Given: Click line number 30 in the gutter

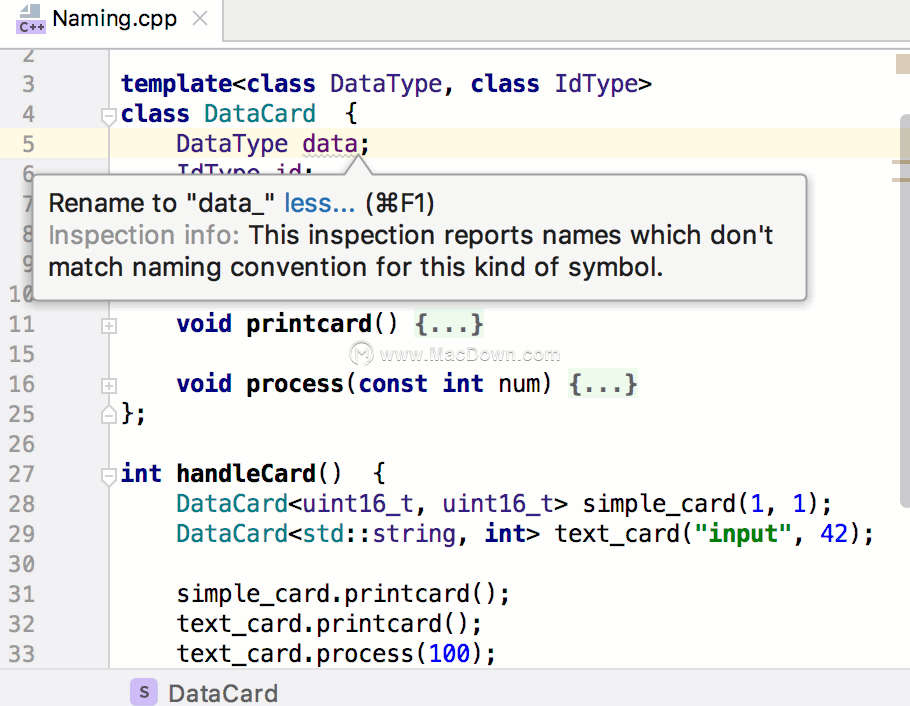Looking at the screenshot, I should coord(21,564).
